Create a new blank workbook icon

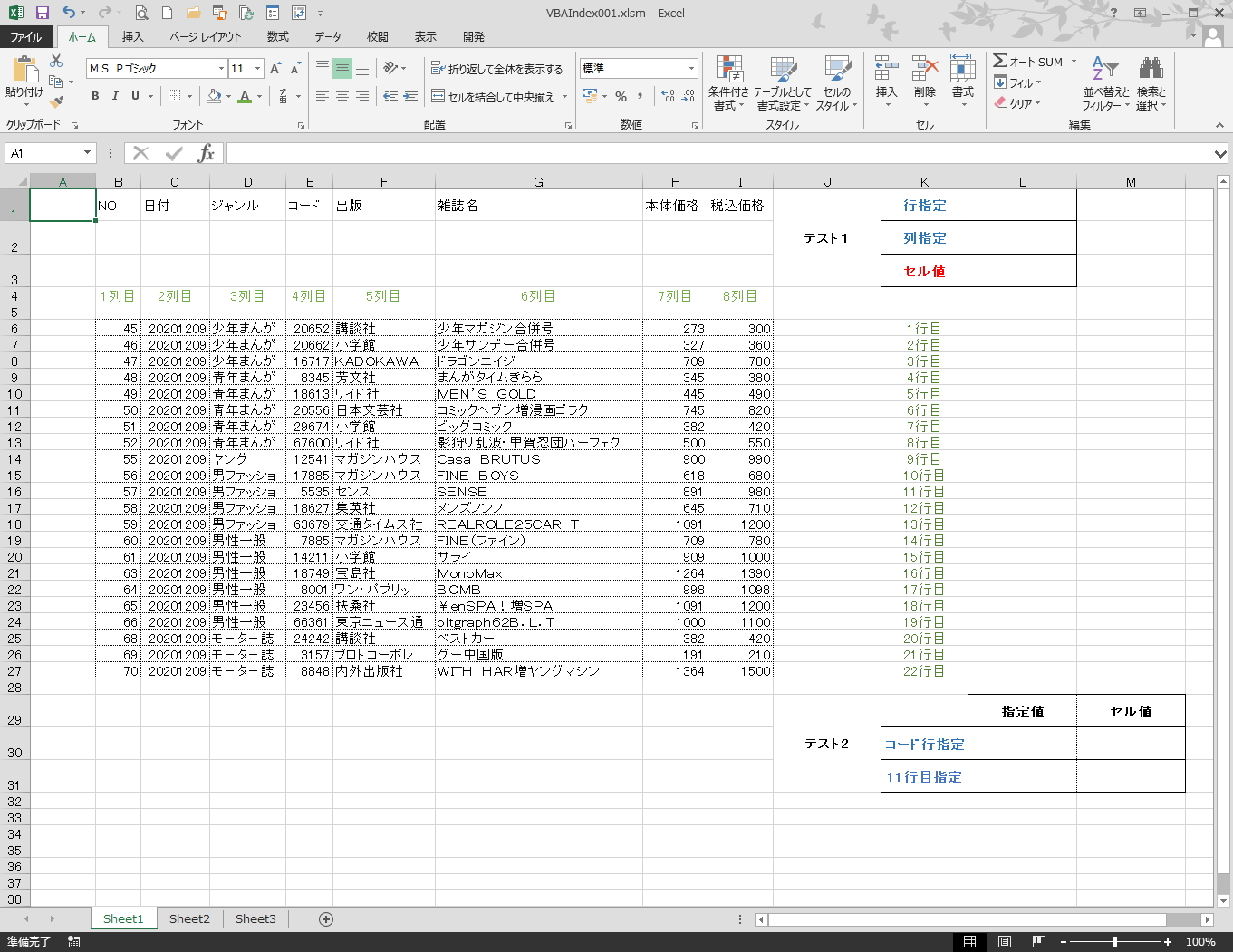click(x=167, y=13)
